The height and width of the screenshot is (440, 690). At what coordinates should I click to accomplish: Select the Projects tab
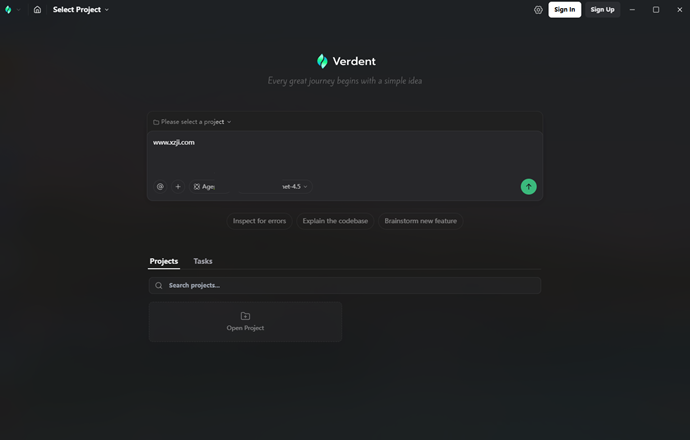(x=164, y=261)
